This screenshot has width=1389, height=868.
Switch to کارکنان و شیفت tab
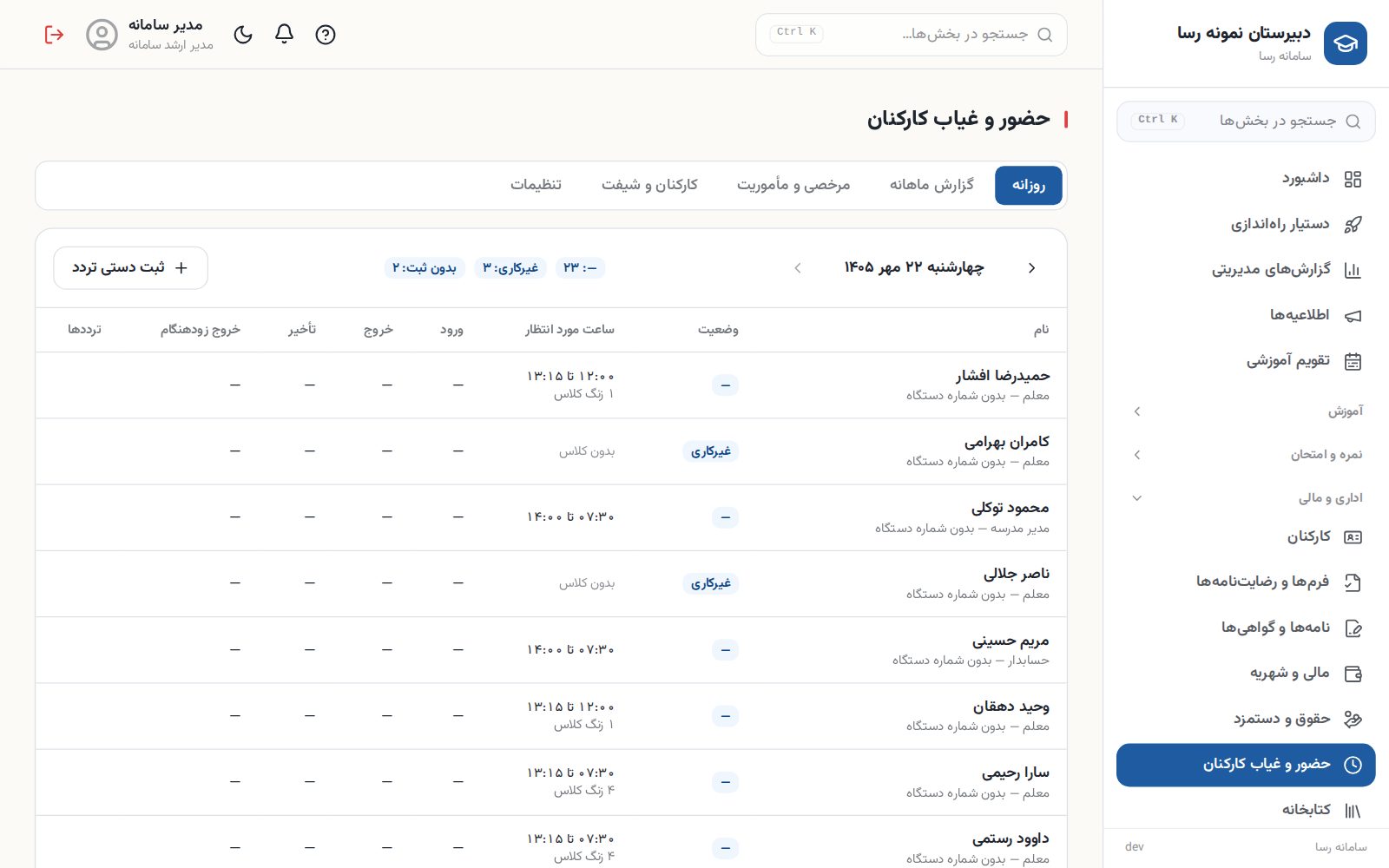coord(649,185)
